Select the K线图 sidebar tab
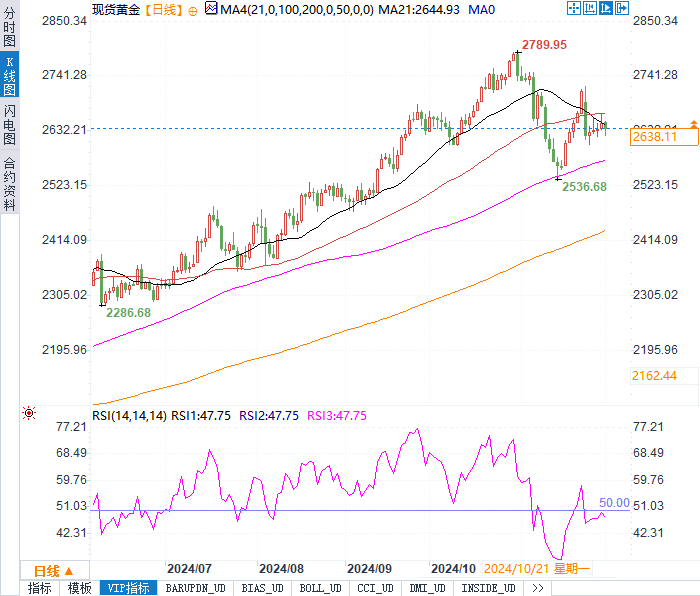 (x=9, y=76)
